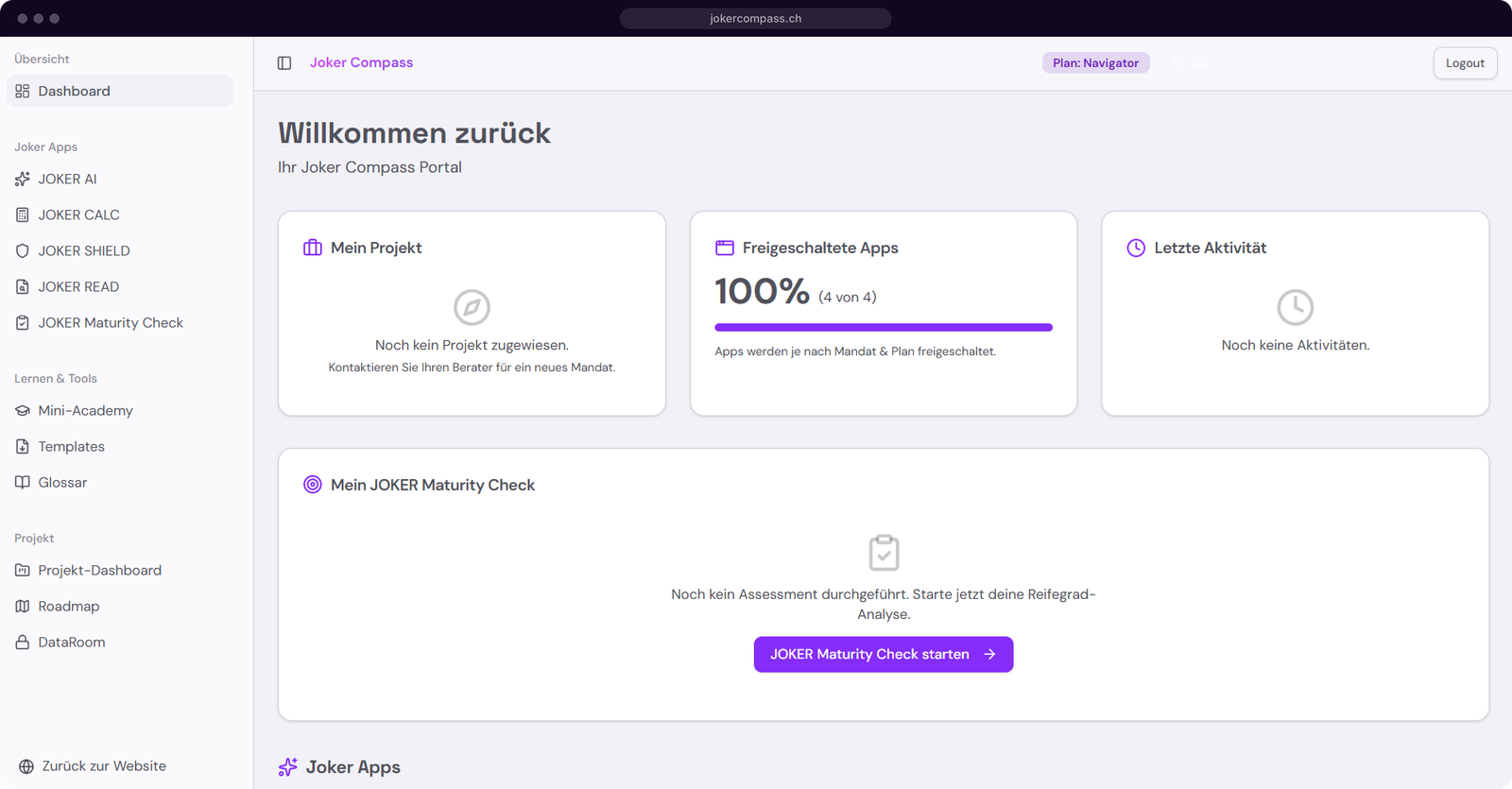Open the JOKER SHIELD shield icon
Viewport: 1512px width, 789px height.
coord(23,250)
